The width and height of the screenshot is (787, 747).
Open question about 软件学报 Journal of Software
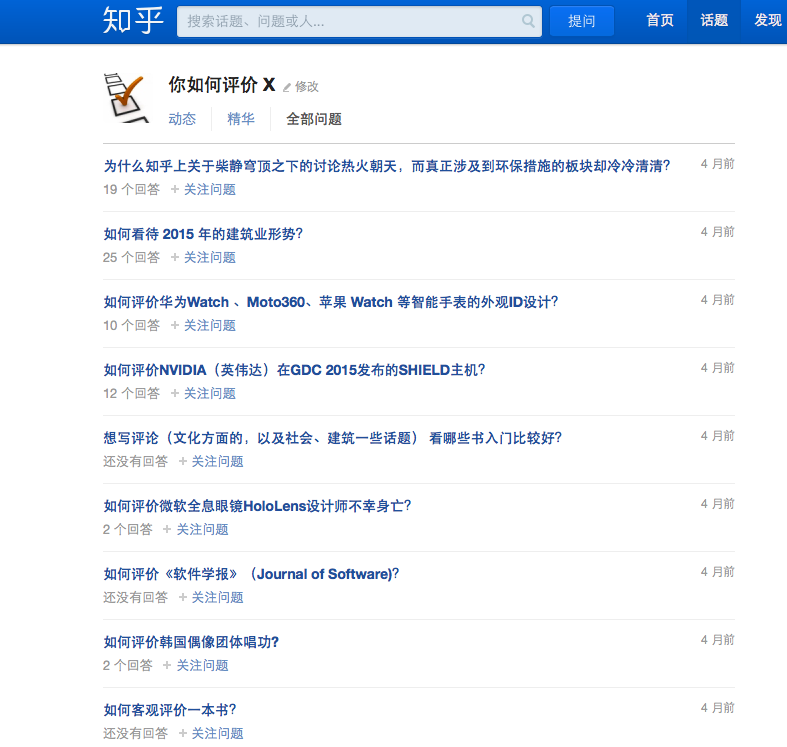(x=251, y=574)
